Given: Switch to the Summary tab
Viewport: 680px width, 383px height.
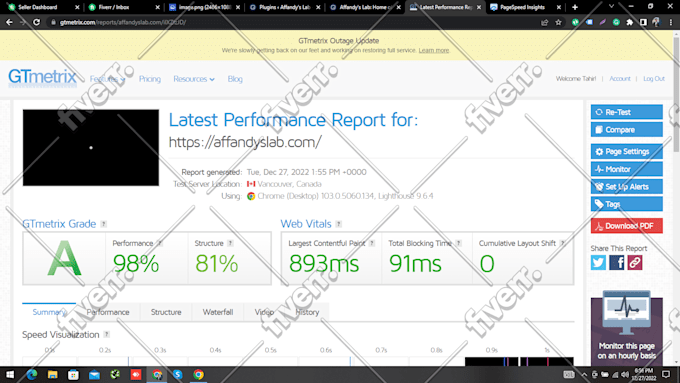Looking at the screenshot, I should 49,312.
